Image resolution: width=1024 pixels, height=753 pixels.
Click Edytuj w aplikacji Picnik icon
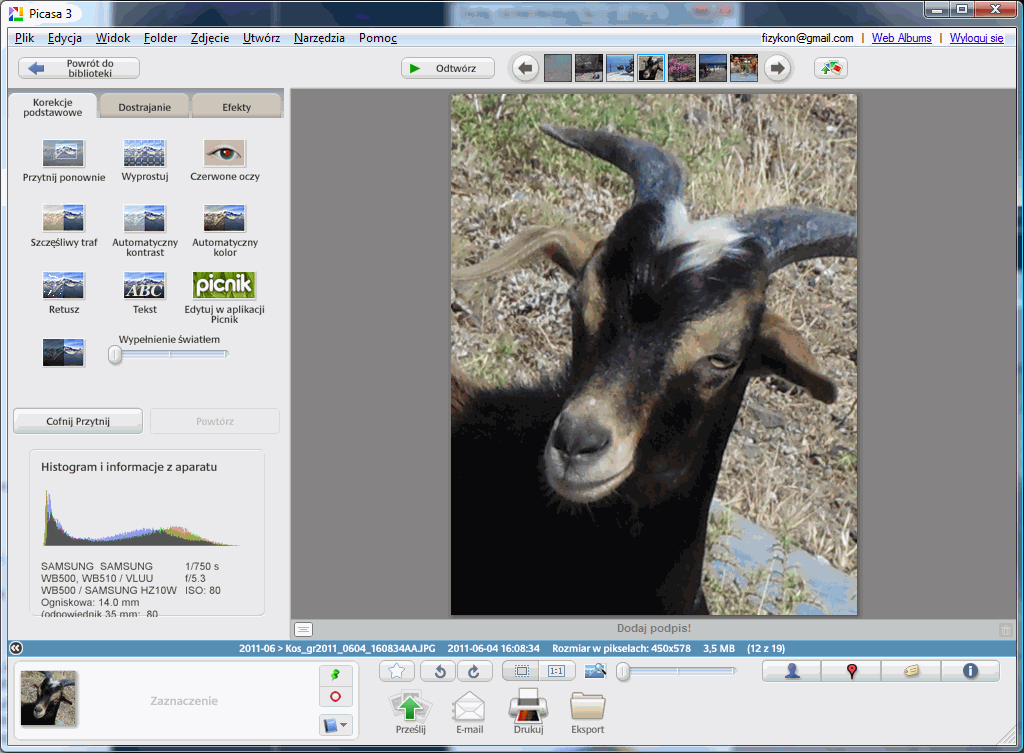click(x=224, y=285)
